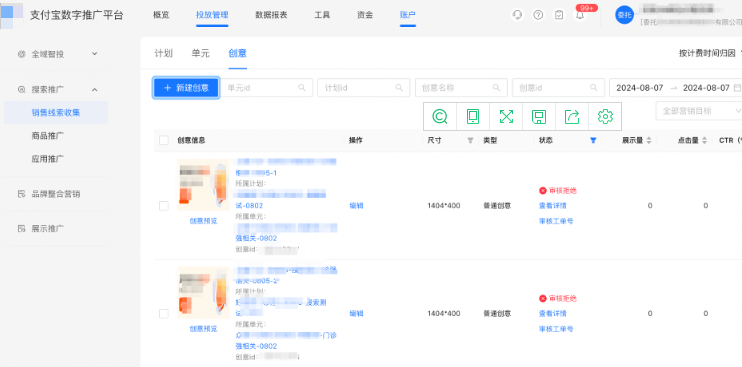Image resolution: width=742 pixels, height=367 pixels.
Task: Click 查看详情 in first creative row
Action: pyautogui.click(x=553, y=206)
